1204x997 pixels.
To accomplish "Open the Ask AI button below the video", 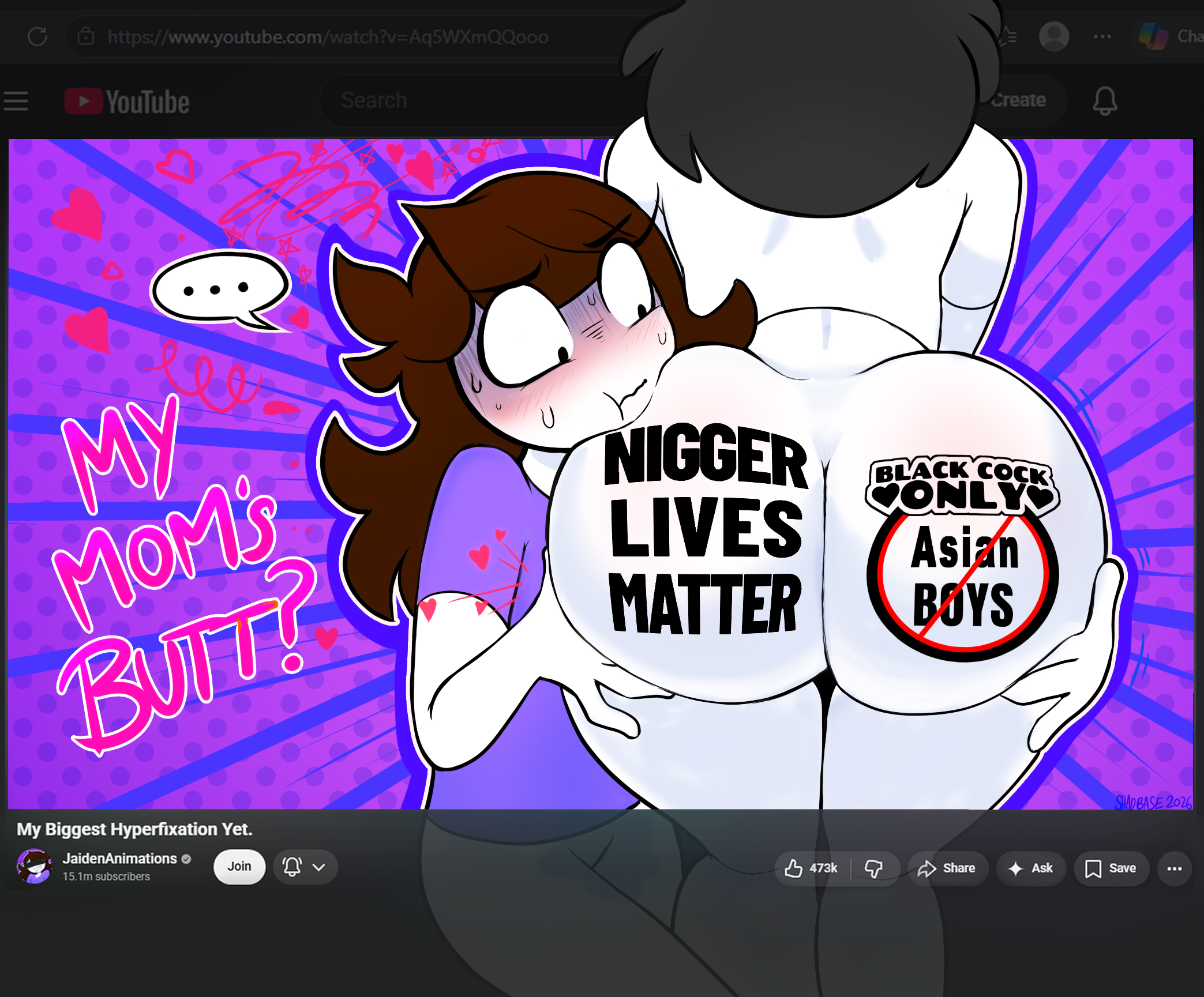I will click(x=1031, y=868).
